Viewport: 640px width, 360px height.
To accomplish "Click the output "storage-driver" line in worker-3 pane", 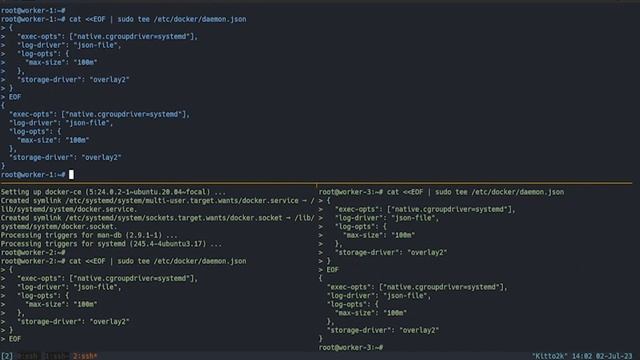I will point(383,330).
